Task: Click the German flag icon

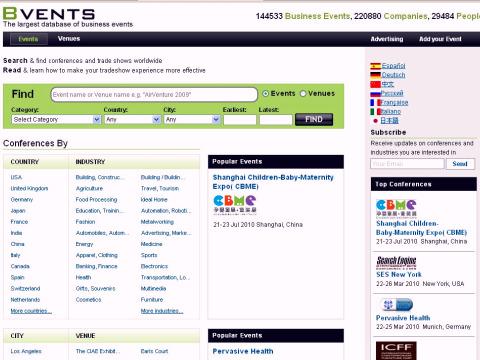Action: (376, 75)
